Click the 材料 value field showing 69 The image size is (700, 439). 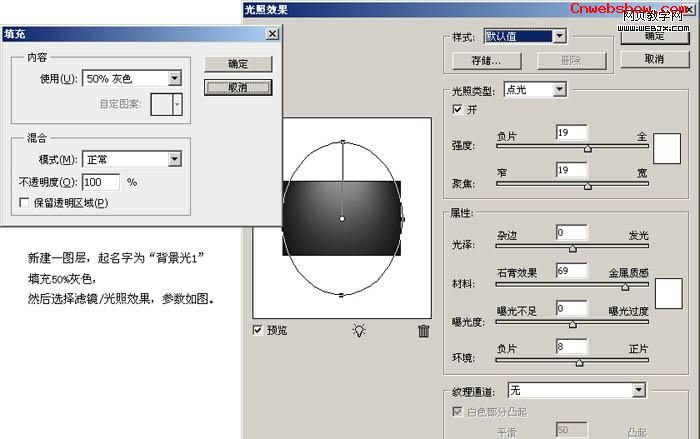point(571,271)
